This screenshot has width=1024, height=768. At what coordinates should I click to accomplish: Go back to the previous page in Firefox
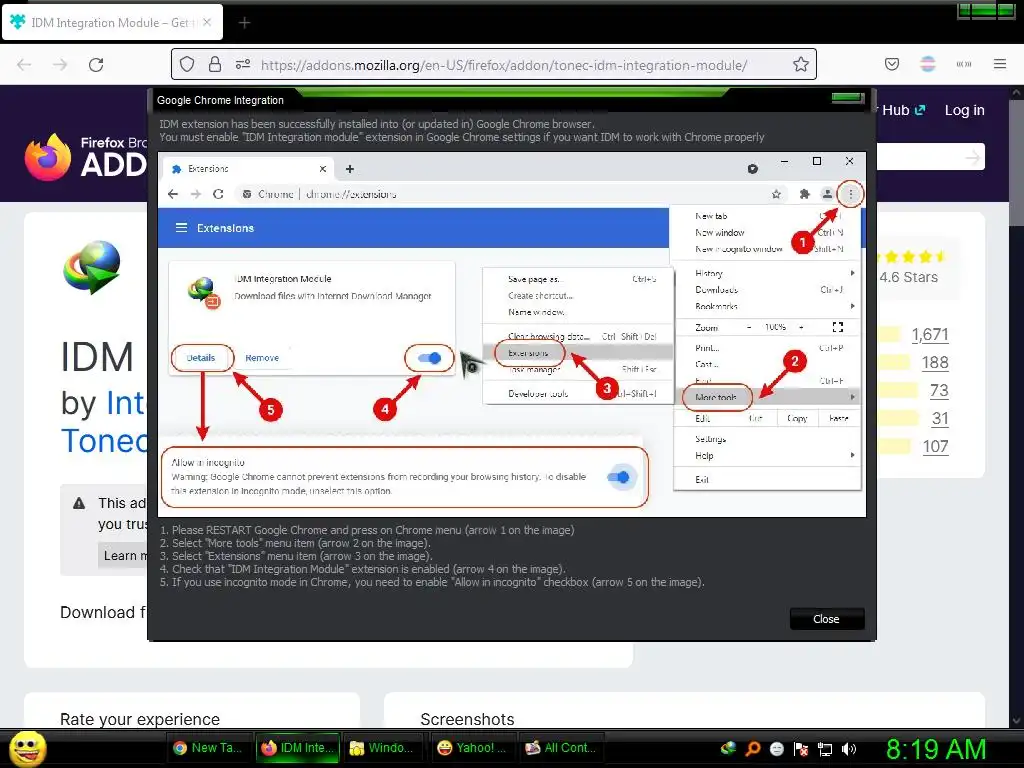coord(24,65)
